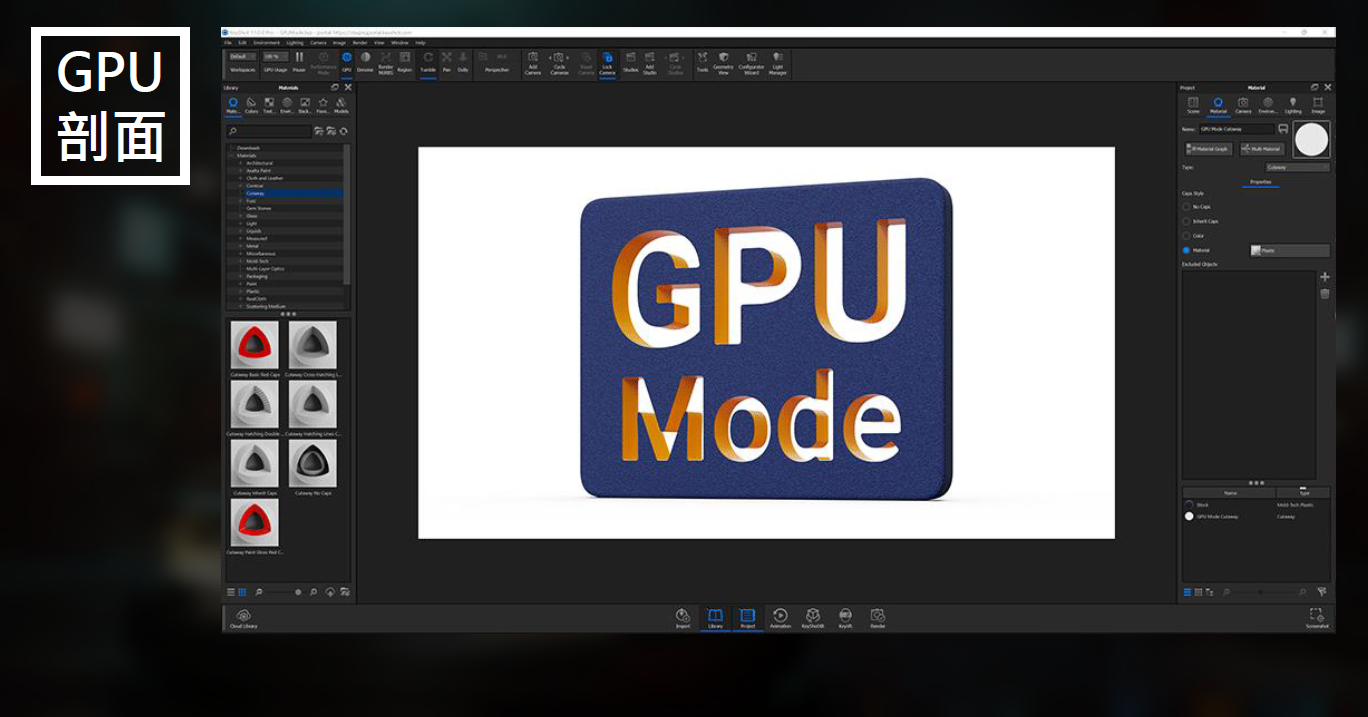
Task: Open the GPU Usage percentage dropdown
Action: pyautogui.click(x=275, y=57)
